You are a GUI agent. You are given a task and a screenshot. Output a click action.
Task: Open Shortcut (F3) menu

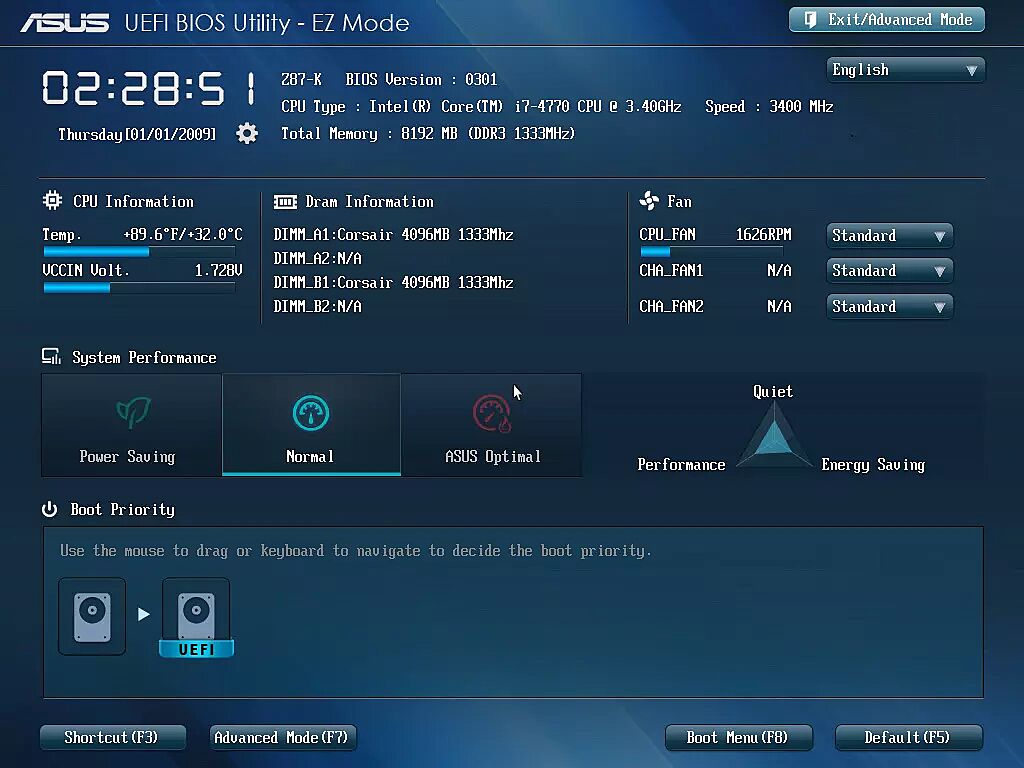pyautogui.click(x=112, y=737)
